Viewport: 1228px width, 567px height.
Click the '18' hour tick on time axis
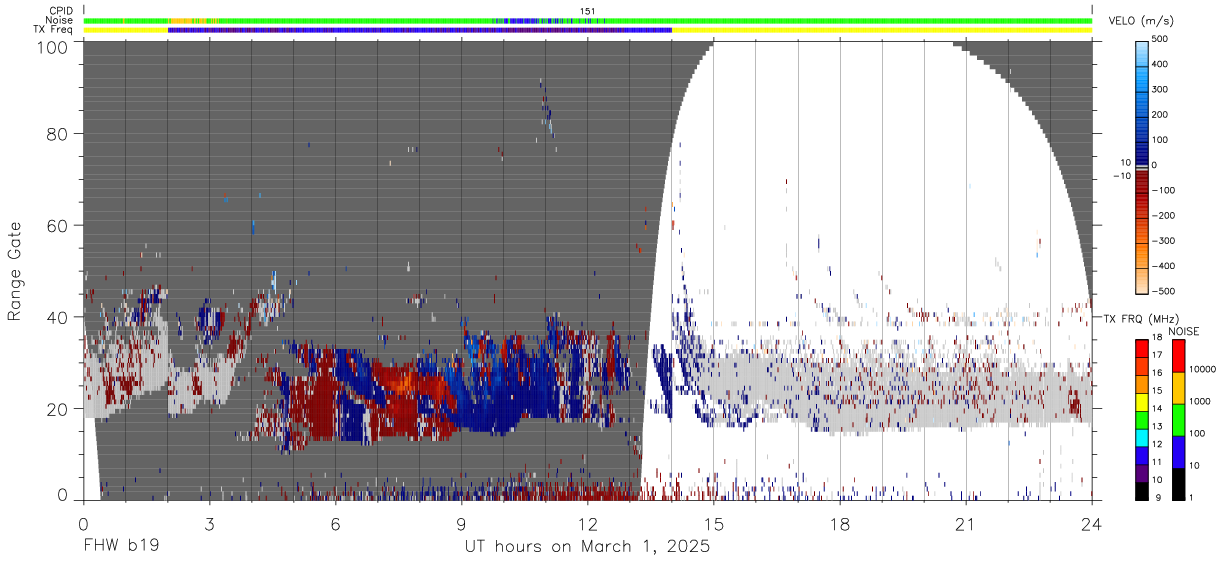(839, 524)
